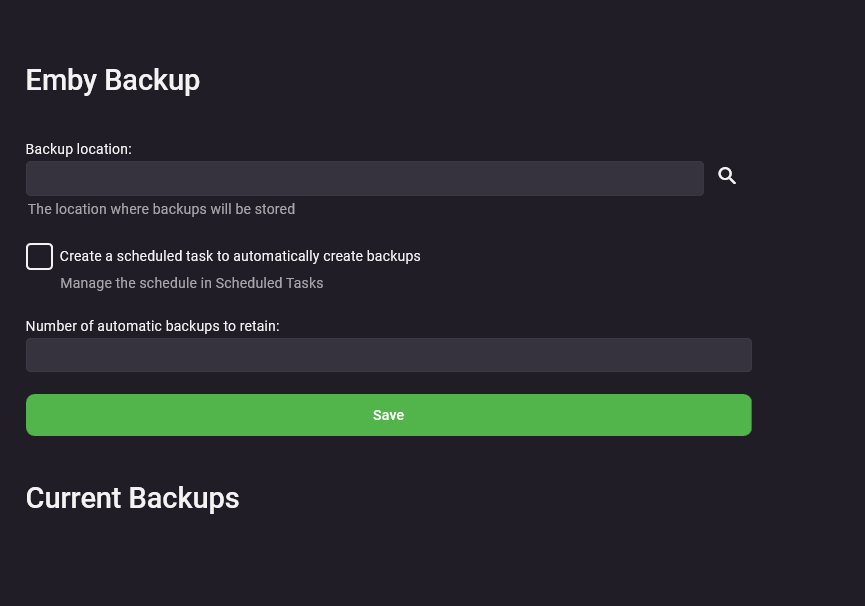The width and height of the screenshot is (865, 606).
Task: Click the word 'Save' on the green bar
Action: (x=388, y=415)
